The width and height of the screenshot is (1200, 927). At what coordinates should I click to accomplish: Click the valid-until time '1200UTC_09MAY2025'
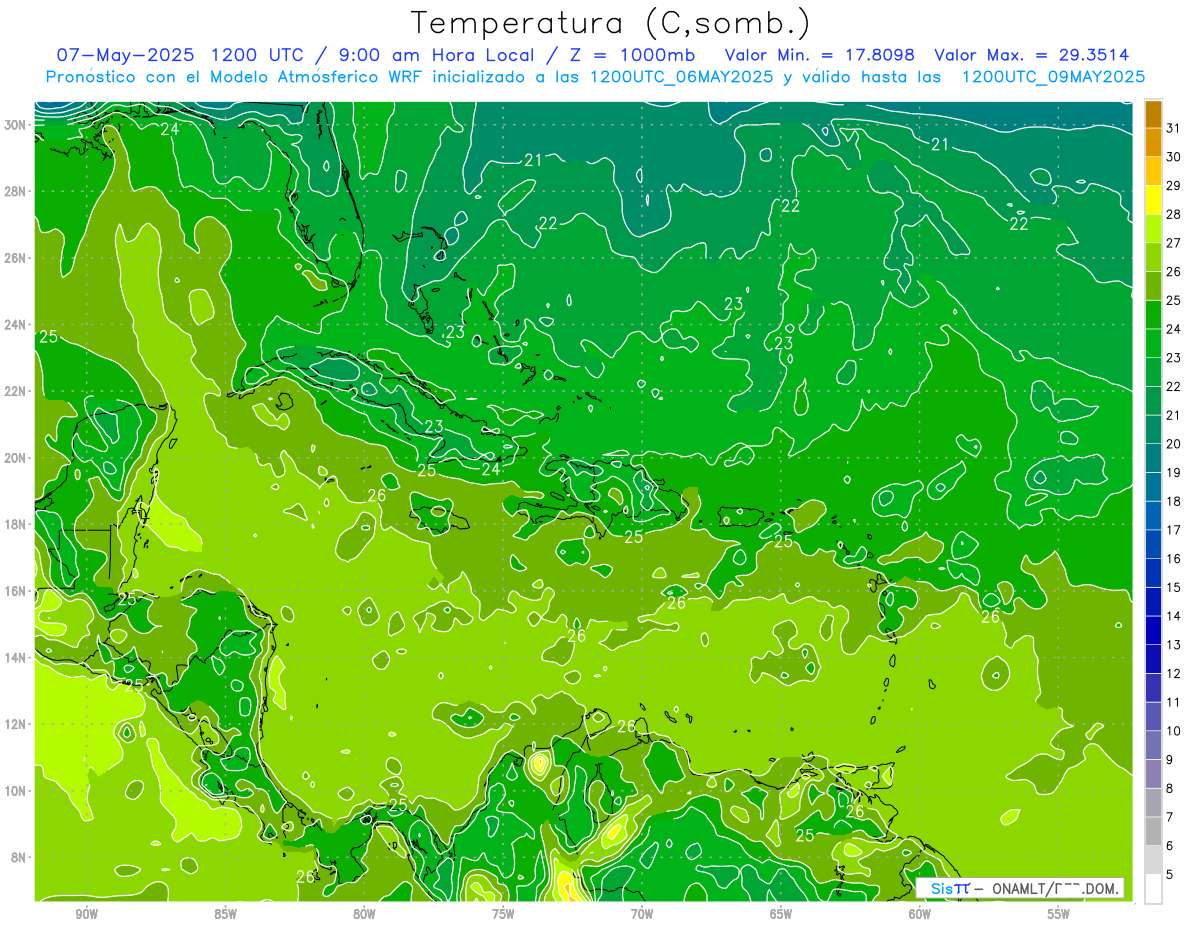[x=1053, y=77]
